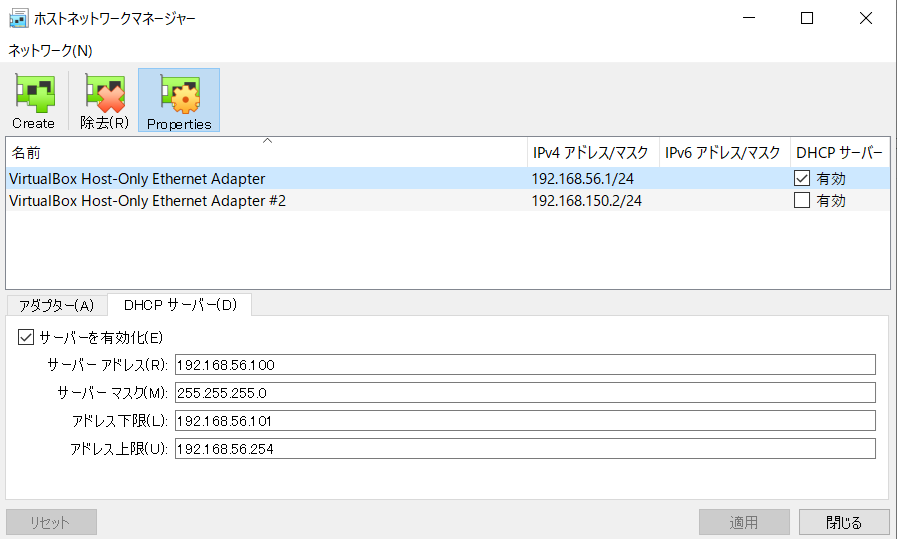
Task: Switch to the アダプター(A) tab
Action: [x=56, y=306]
